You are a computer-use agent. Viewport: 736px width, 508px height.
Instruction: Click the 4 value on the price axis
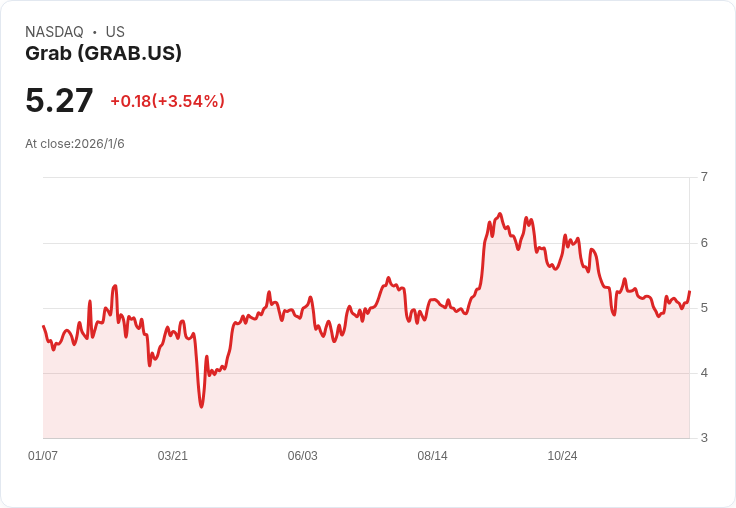coord(704,373)
